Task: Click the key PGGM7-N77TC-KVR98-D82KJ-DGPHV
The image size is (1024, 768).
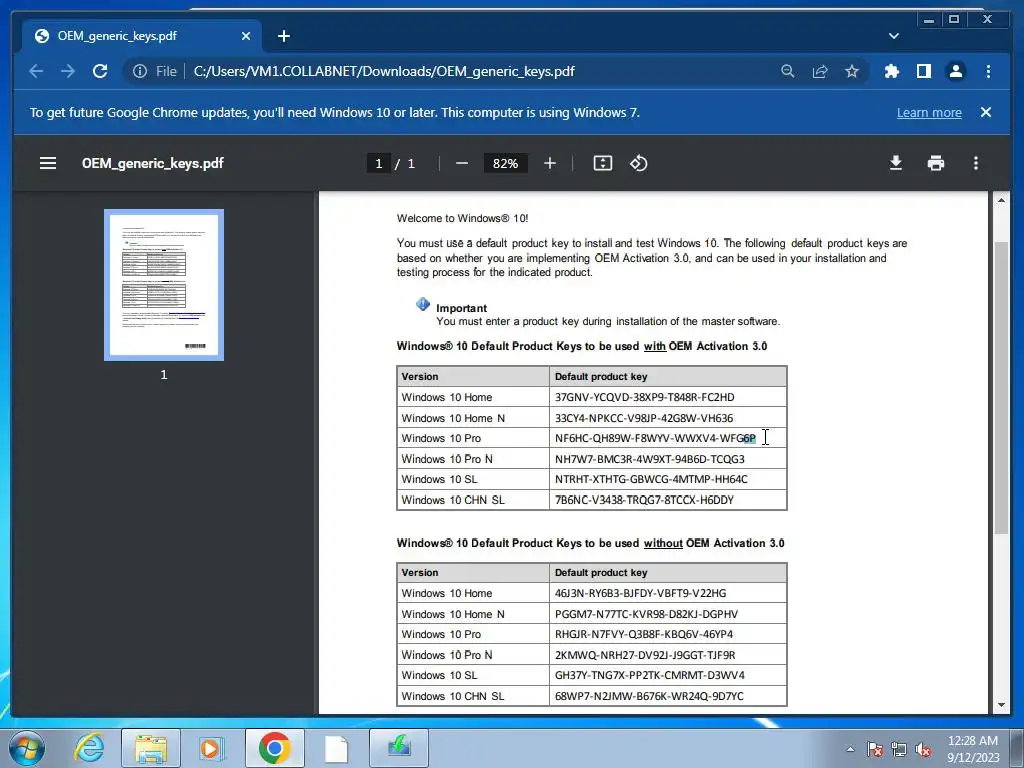Action: [x=647, y=615]
